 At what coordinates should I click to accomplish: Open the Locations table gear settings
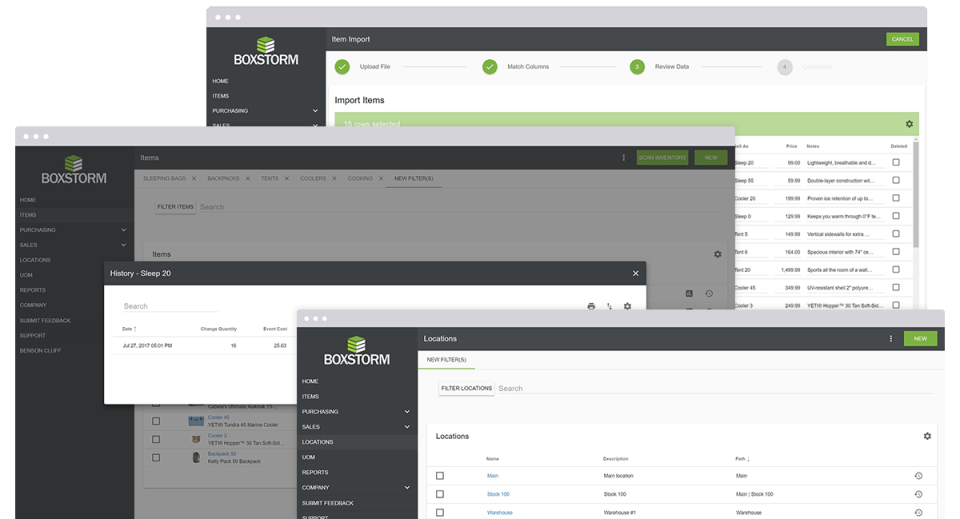[927, 436]
